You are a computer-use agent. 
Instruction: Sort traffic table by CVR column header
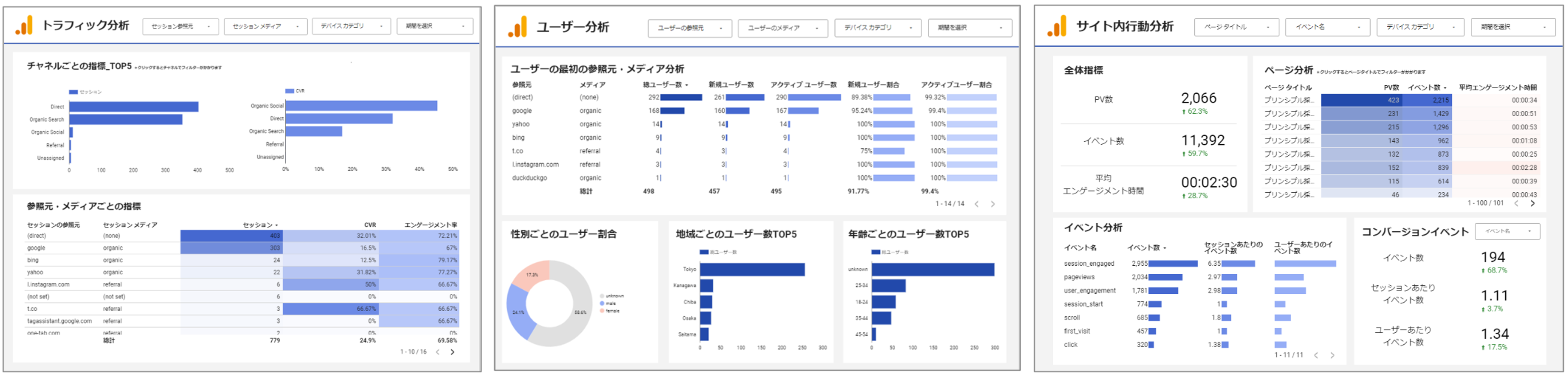pos(369,224)
